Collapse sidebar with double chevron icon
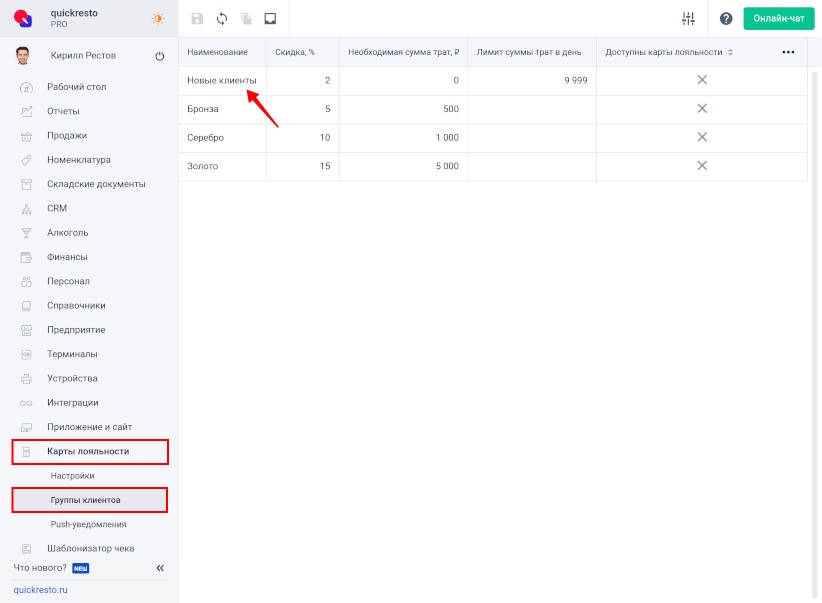Image resolution: width=822 pixels, height=603 pixels. 160,568
